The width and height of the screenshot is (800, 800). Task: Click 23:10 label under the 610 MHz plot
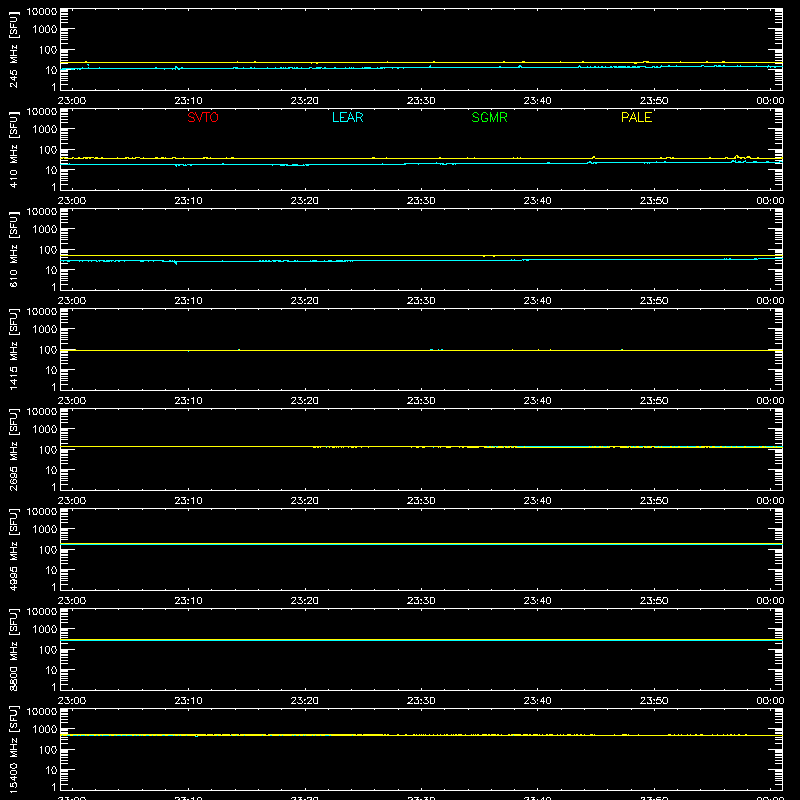tap(188, 301)
